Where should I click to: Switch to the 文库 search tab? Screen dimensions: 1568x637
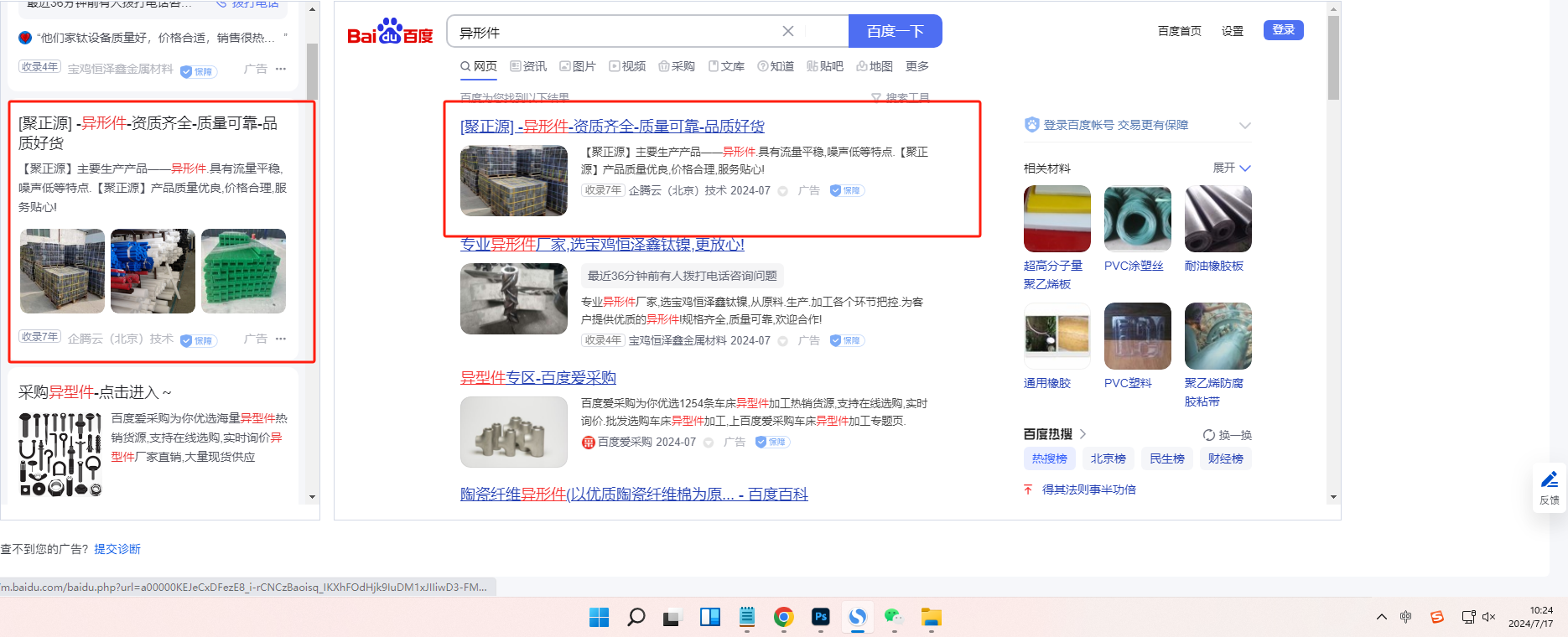coord(726,66)
